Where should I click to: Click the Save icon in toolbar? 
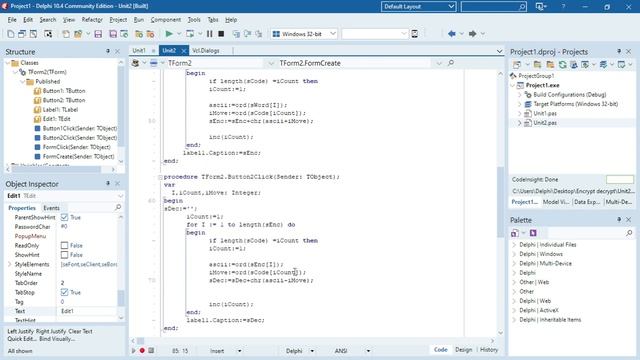click(x=98, y=34)
